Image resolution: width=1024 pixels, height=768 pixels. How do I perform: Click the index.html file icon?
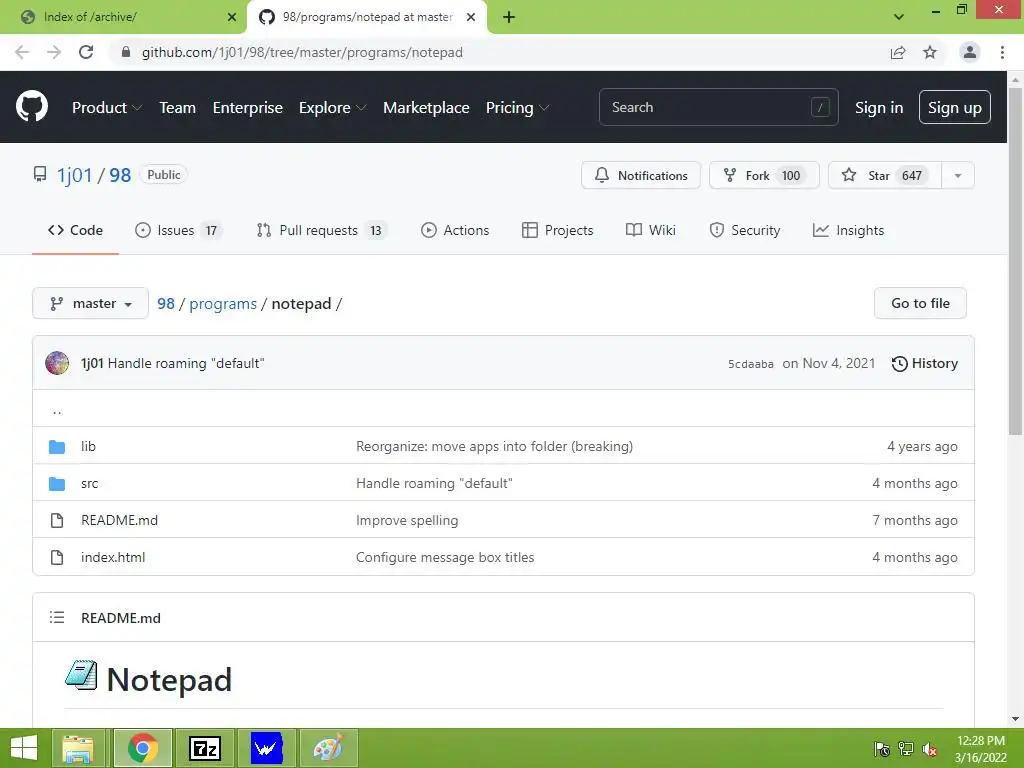[57, 558]
